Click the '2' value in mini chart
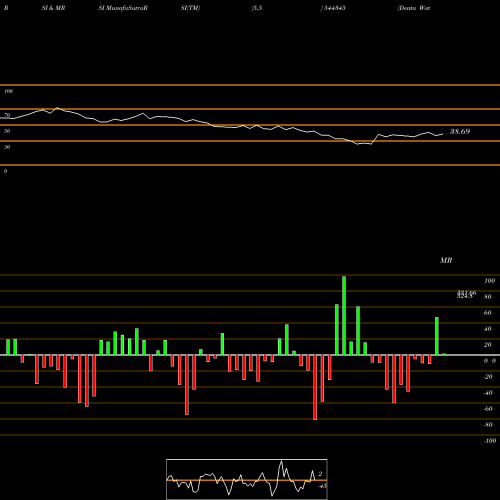Screen dimensions: 500x500 coord(320,474)
